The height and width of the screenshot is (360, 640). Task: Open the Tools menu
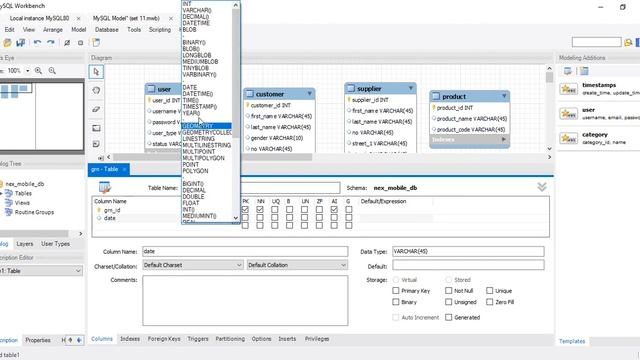click(x=134, y=30)
